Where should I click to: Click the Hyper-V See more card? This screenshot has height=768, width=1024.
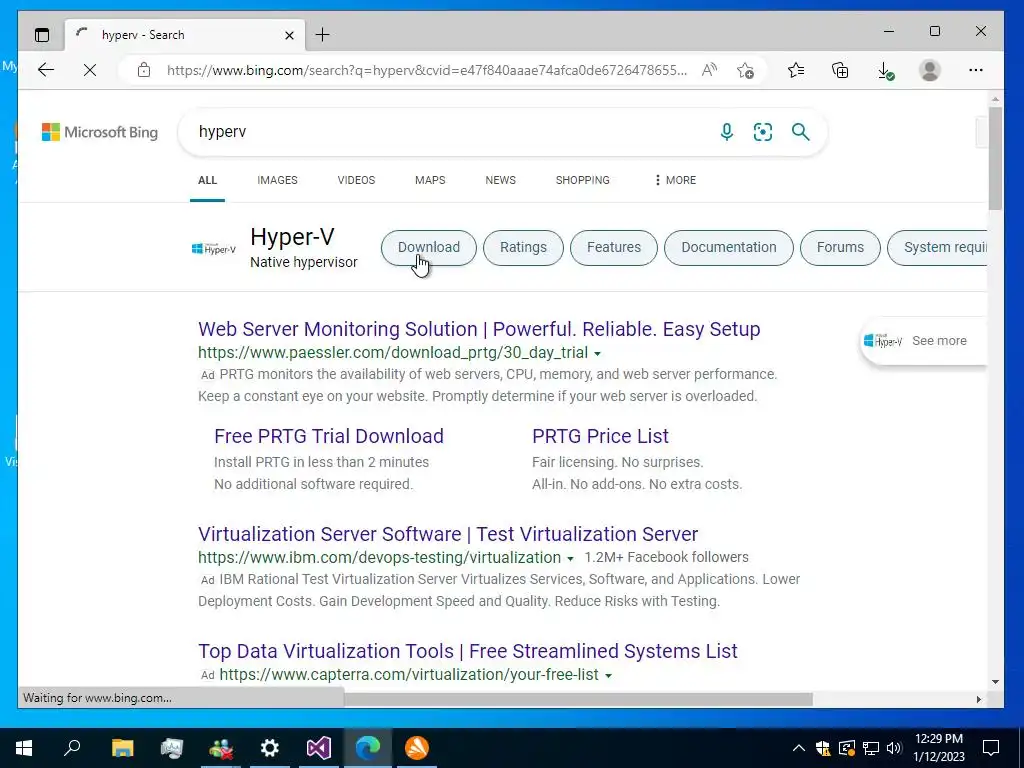(x=922, y=341)
